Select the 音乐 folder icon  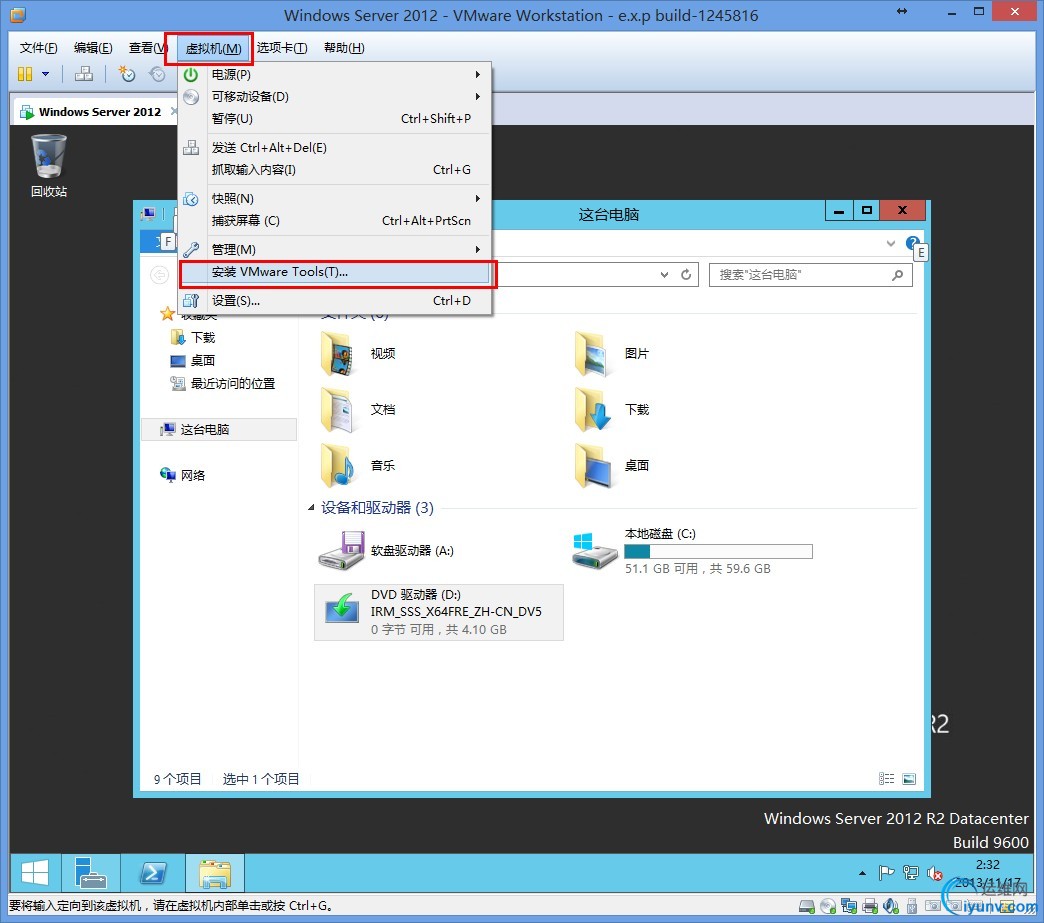pos(338,465)
